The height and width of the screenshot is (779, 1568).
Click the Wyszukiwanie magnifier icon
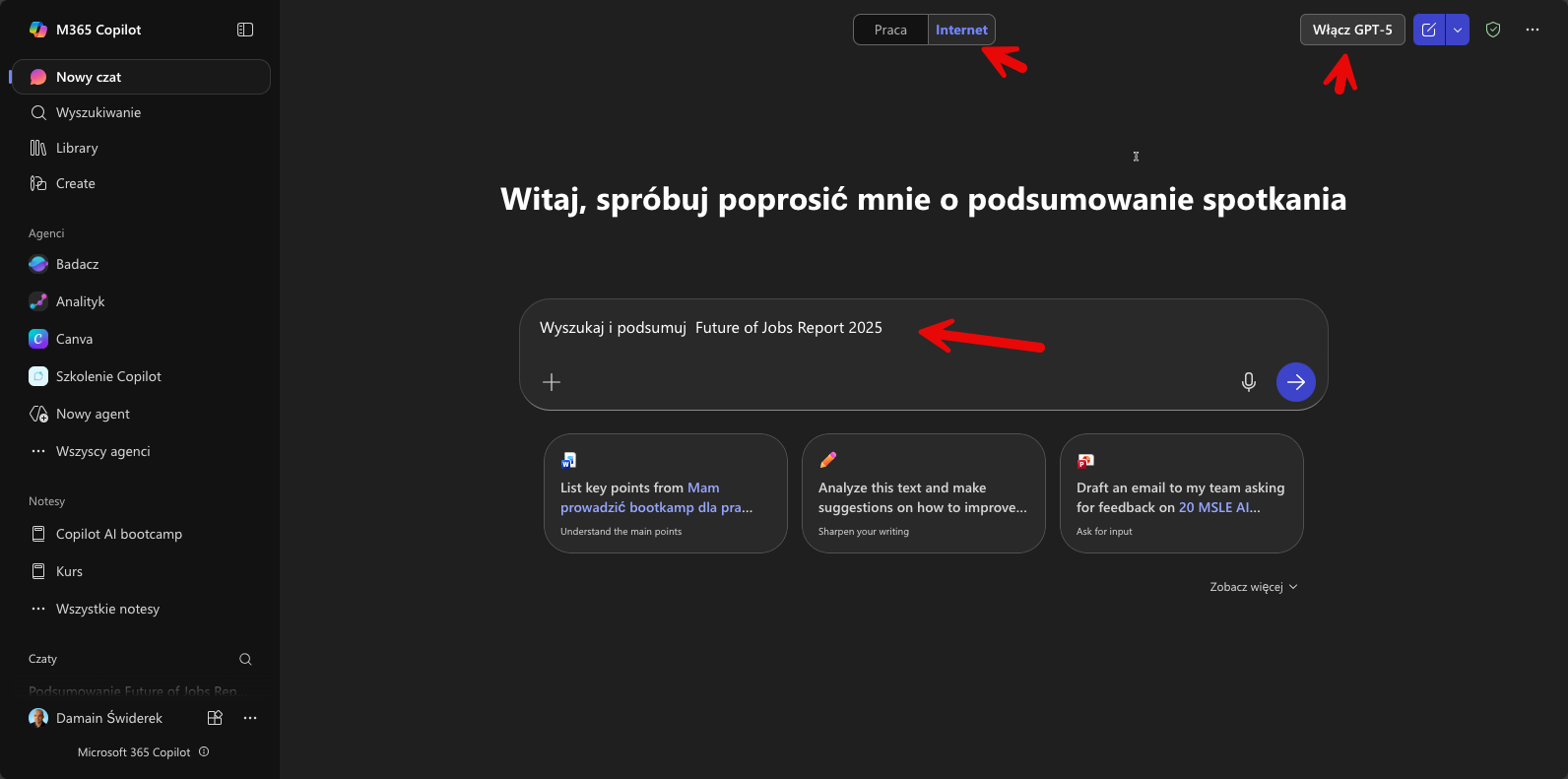[38, 112]
